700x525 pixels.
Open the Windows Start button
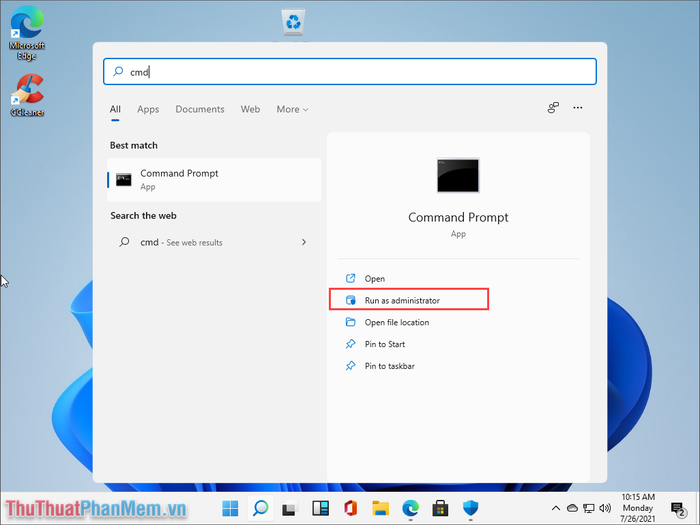[x=230, y=508]
